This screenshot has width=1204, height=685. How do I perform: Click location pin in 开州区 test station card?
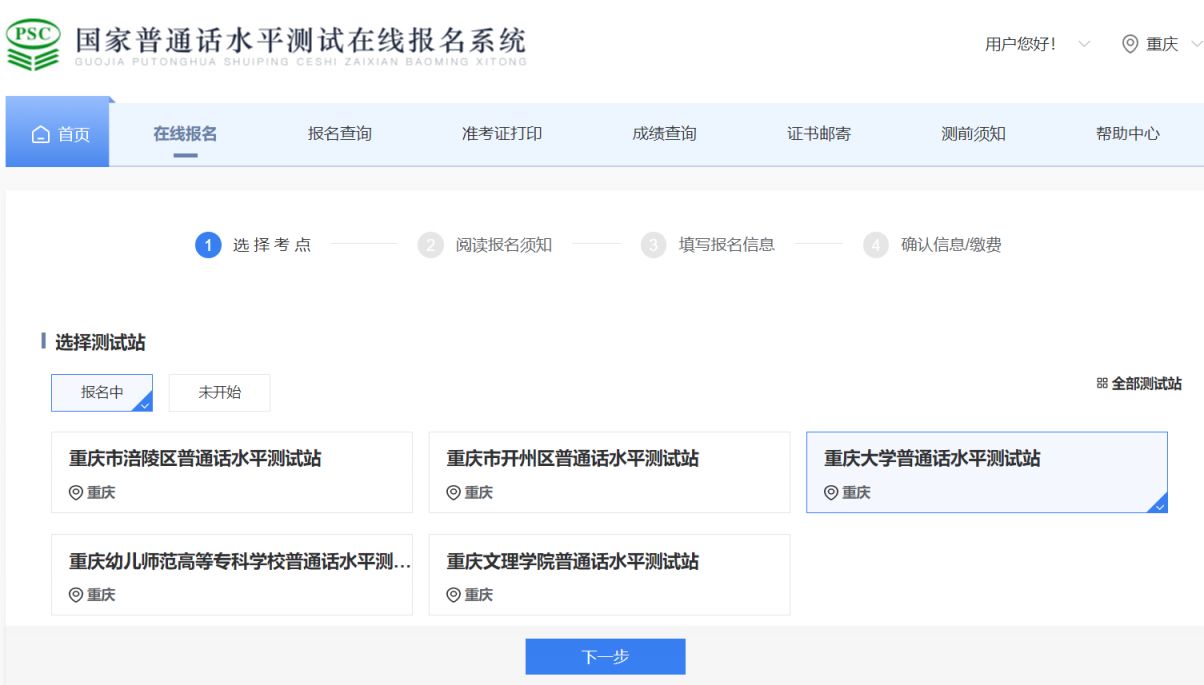[453, 492]
